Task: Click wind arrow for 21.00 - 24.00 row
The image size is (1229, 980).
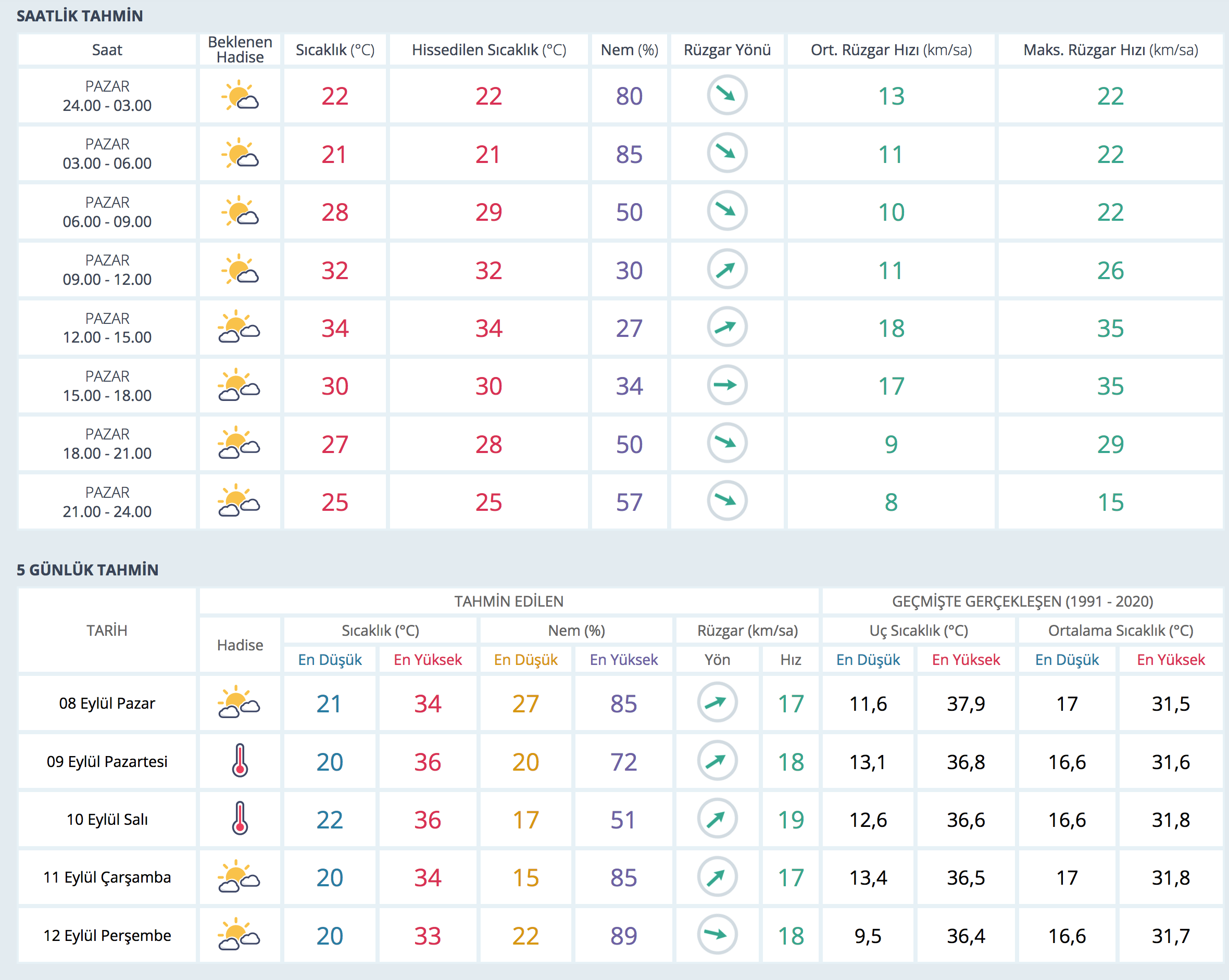Action: [727, 501]
